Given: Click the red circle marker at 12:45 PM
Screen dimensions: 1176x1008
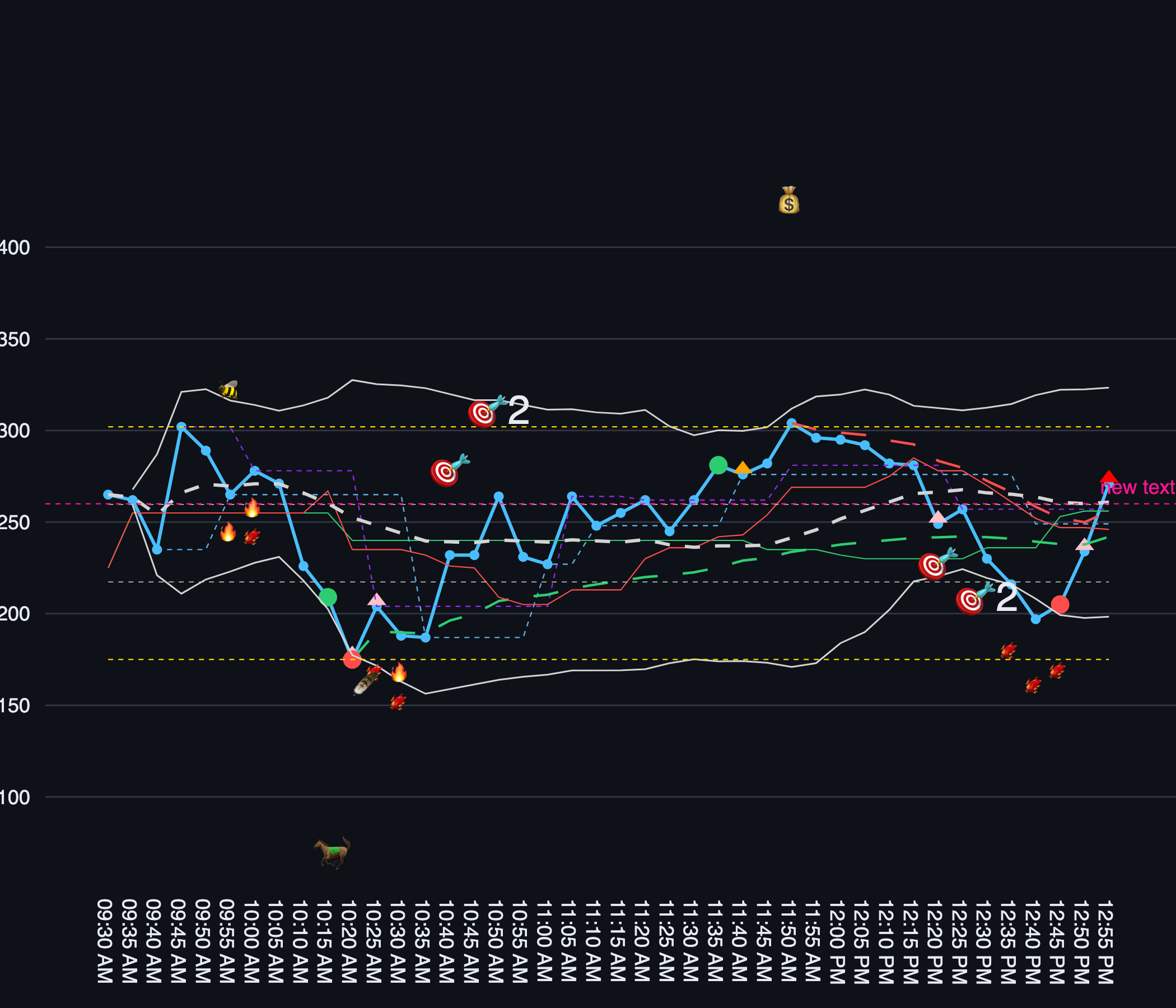Looking at the screenshot, I should (1060, 604).
